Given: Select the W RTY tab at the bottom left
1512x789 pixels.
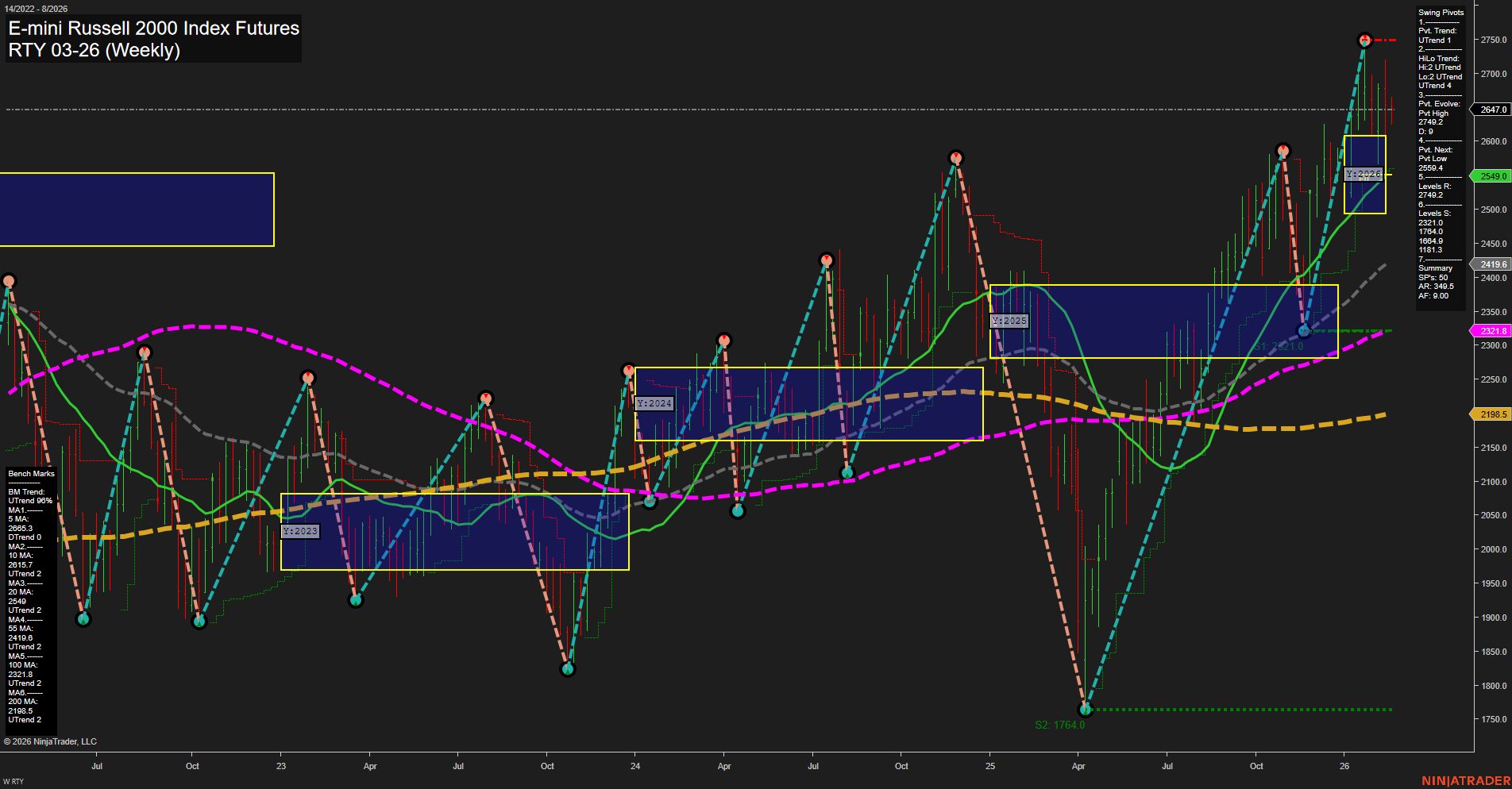Looking at the screenshot, I should [12, 780].
